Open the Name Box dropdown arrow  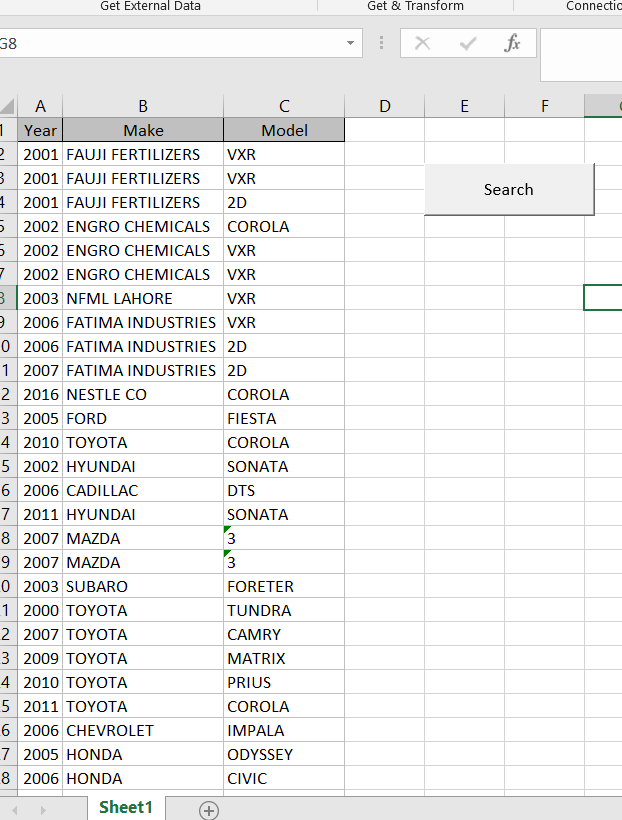(x=350, y=43)
